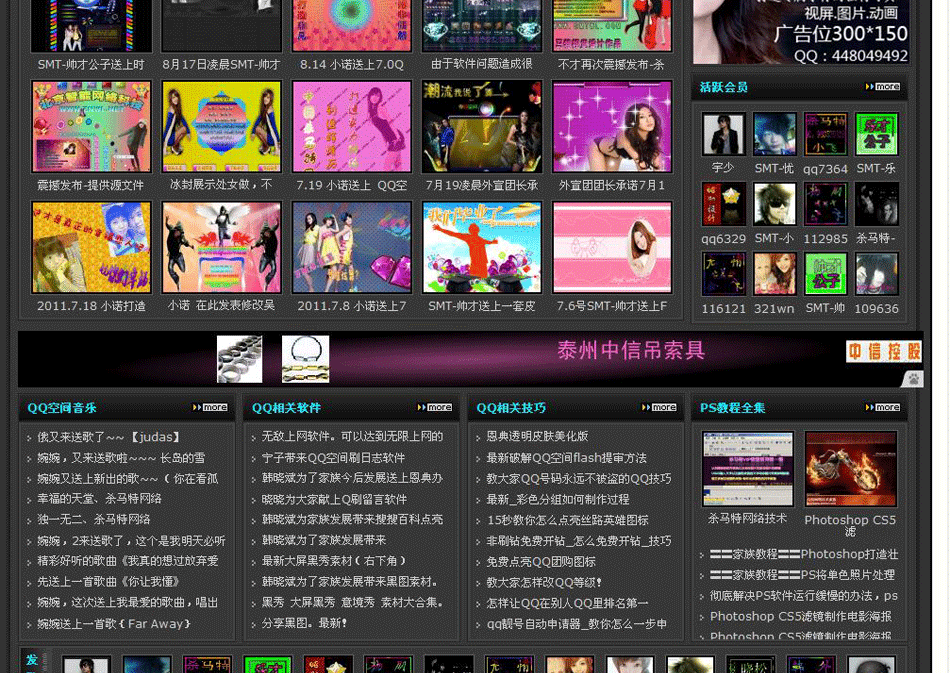Open link 无敌上网软件。可以达到无限上网的
Screen dimensions: 950x673
point(352,436)
